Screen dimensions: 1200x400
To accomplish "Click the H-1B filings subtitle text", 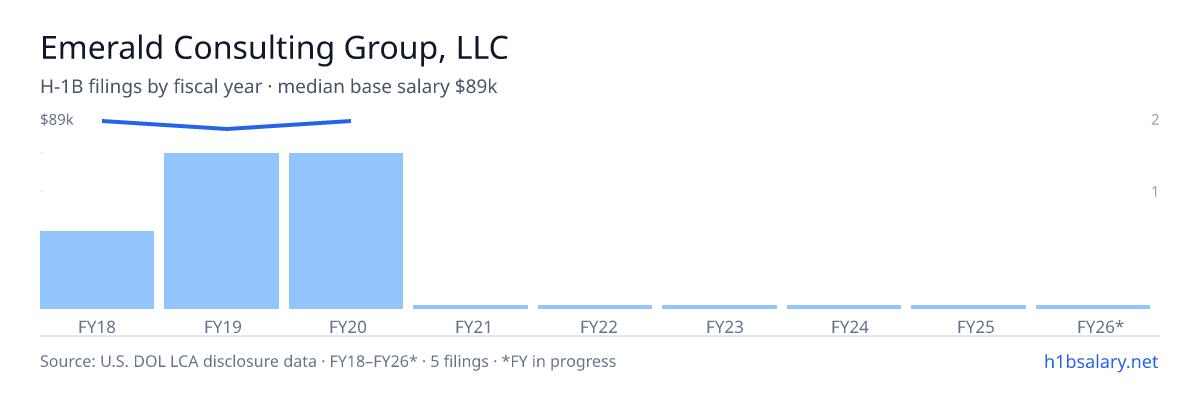I will point(269,87).
